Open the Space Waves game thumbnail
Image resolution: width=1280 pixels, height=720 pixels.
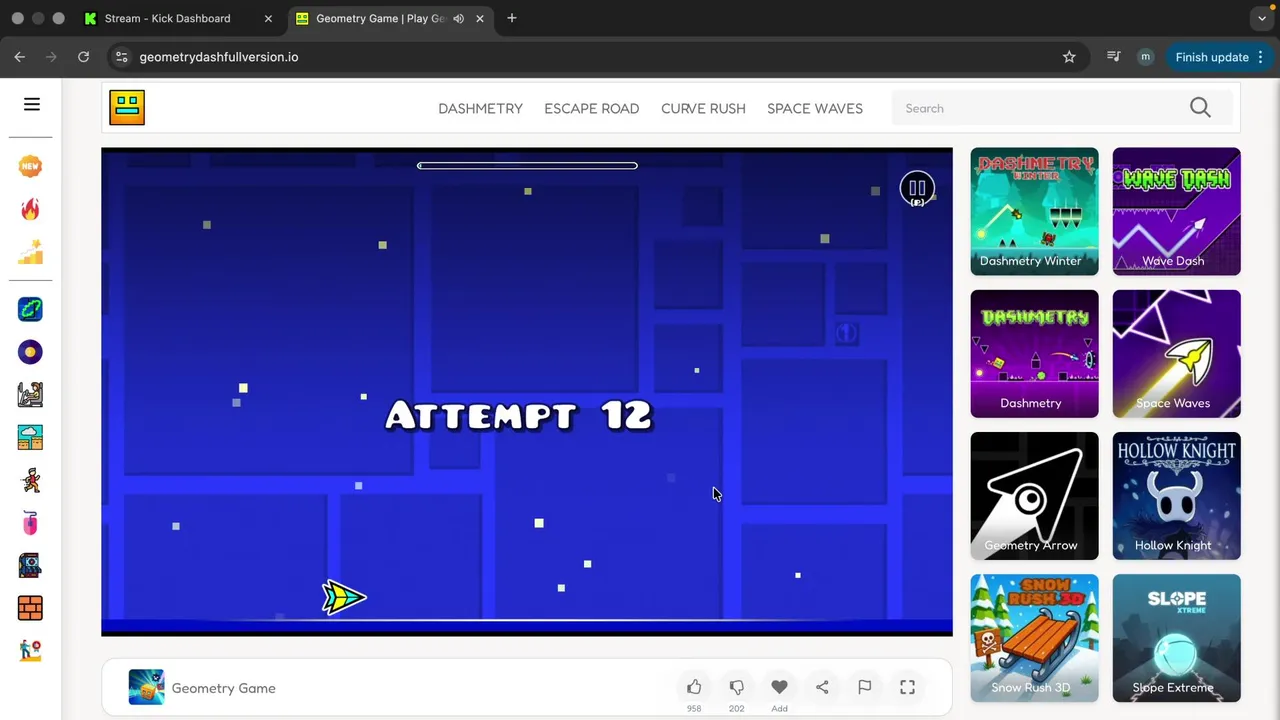click(x=1176, y=353)
